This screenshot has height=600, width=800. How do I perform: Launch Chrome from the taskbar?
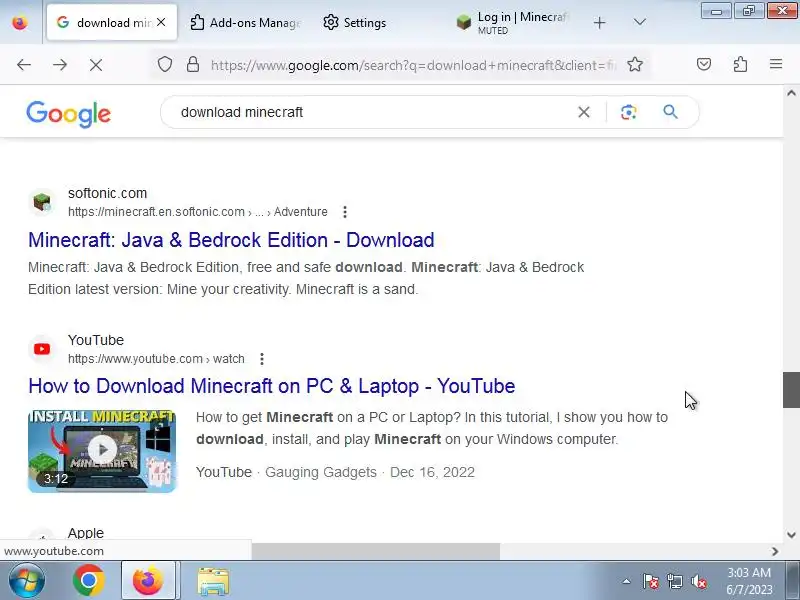click(x=88, y=581)
